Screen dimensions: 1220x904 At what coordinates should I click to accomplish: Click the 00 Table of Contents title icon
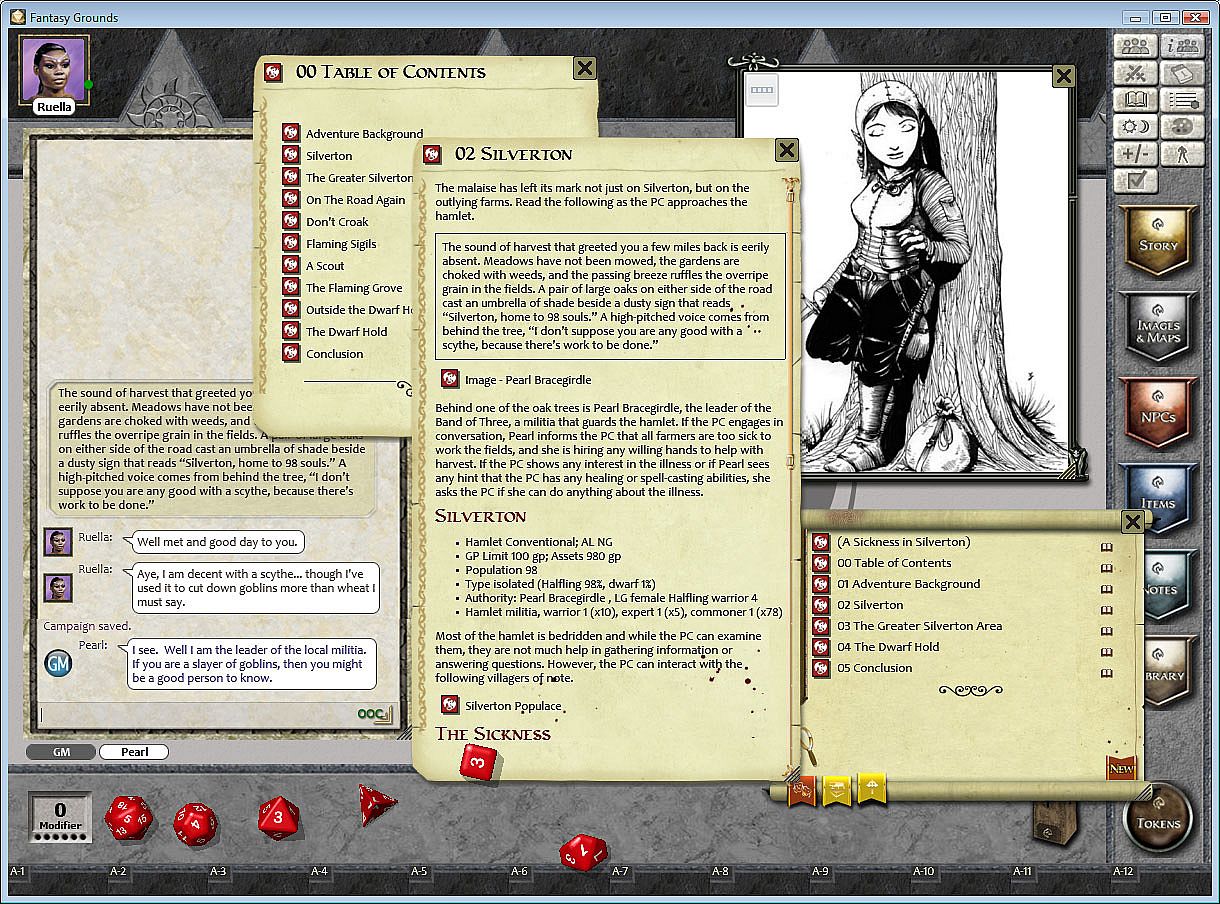[273, 72]
